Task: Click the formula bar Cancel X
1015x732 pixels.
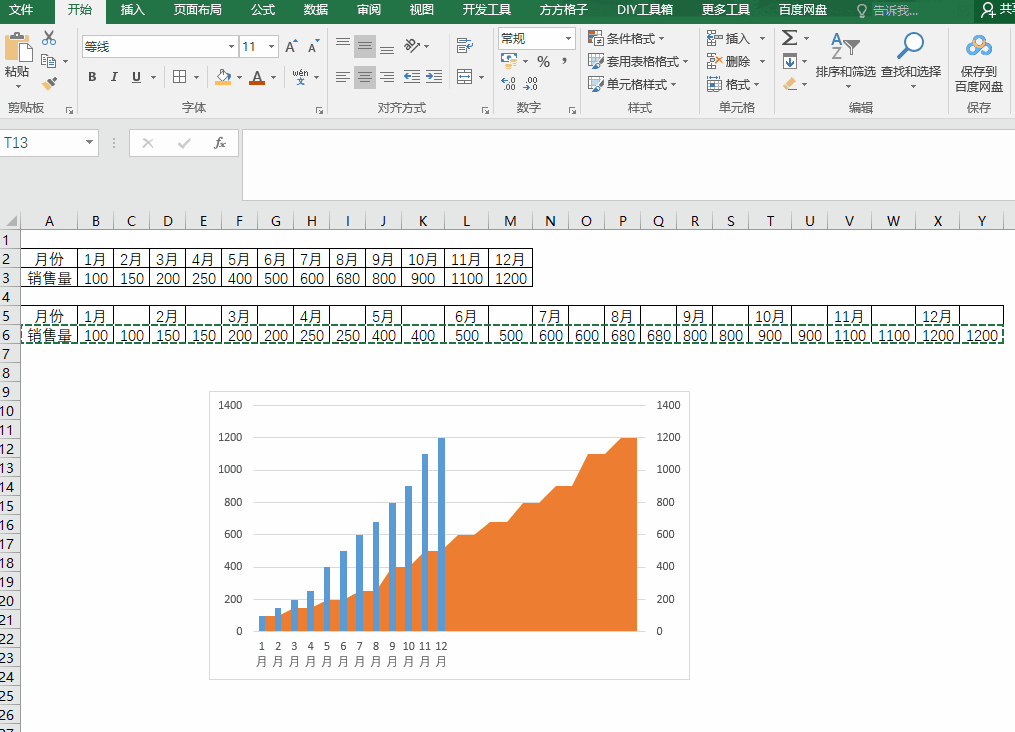Action: (148, 143)
